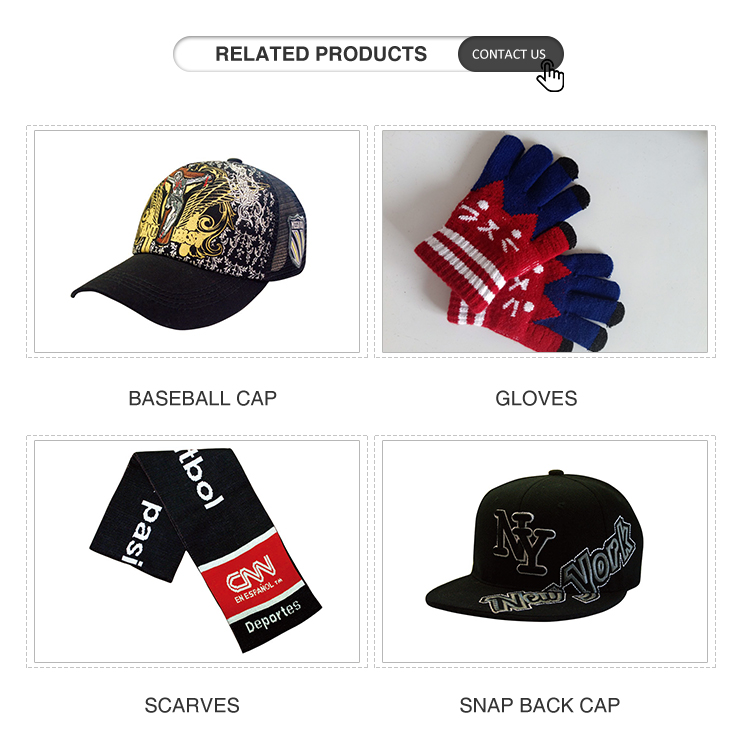750x744 pixels.
Task: Follow the GLOVES label link
Action: tap(536, 399)
